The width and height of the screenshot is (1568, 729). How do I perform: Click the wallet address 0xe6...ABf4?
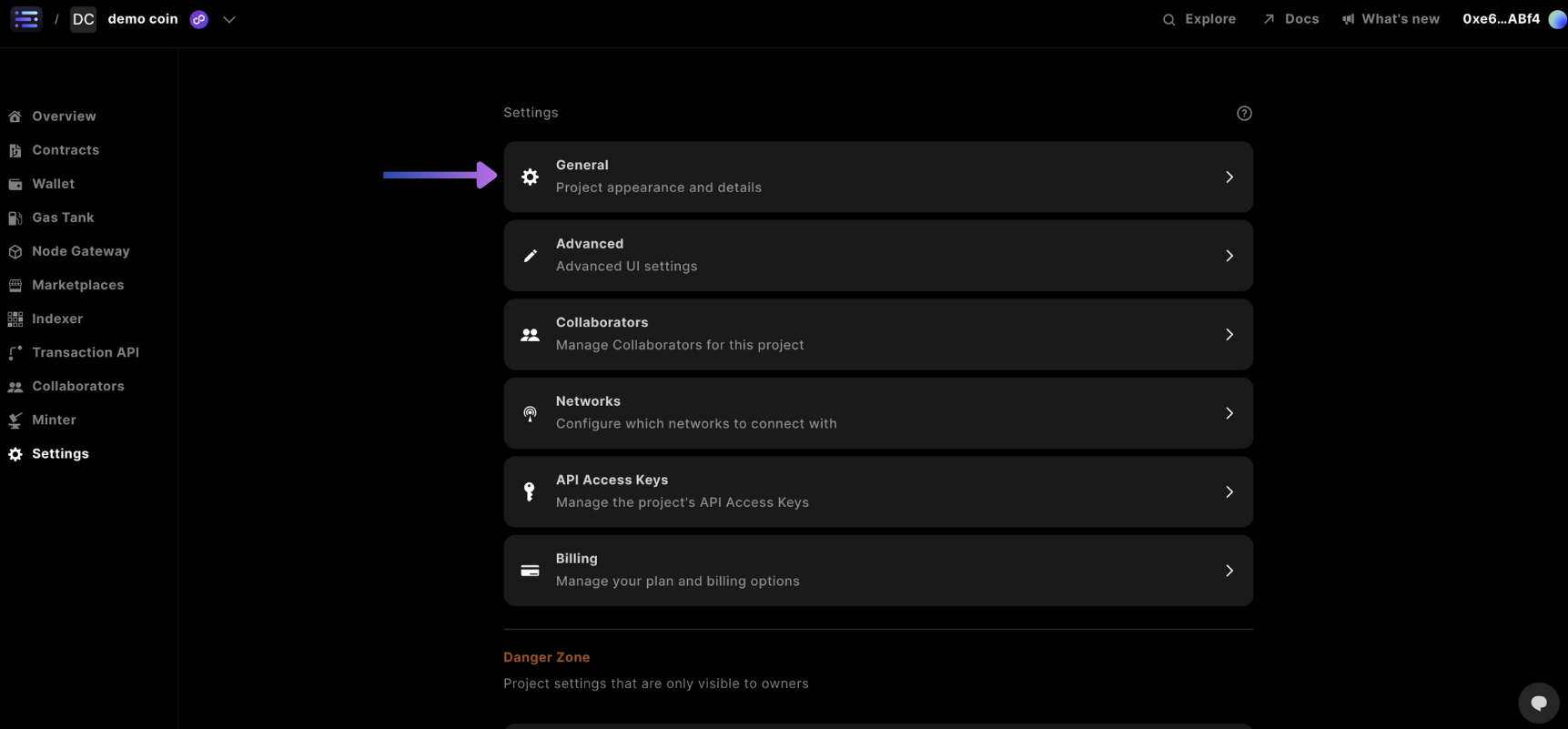coord(1500,18)
